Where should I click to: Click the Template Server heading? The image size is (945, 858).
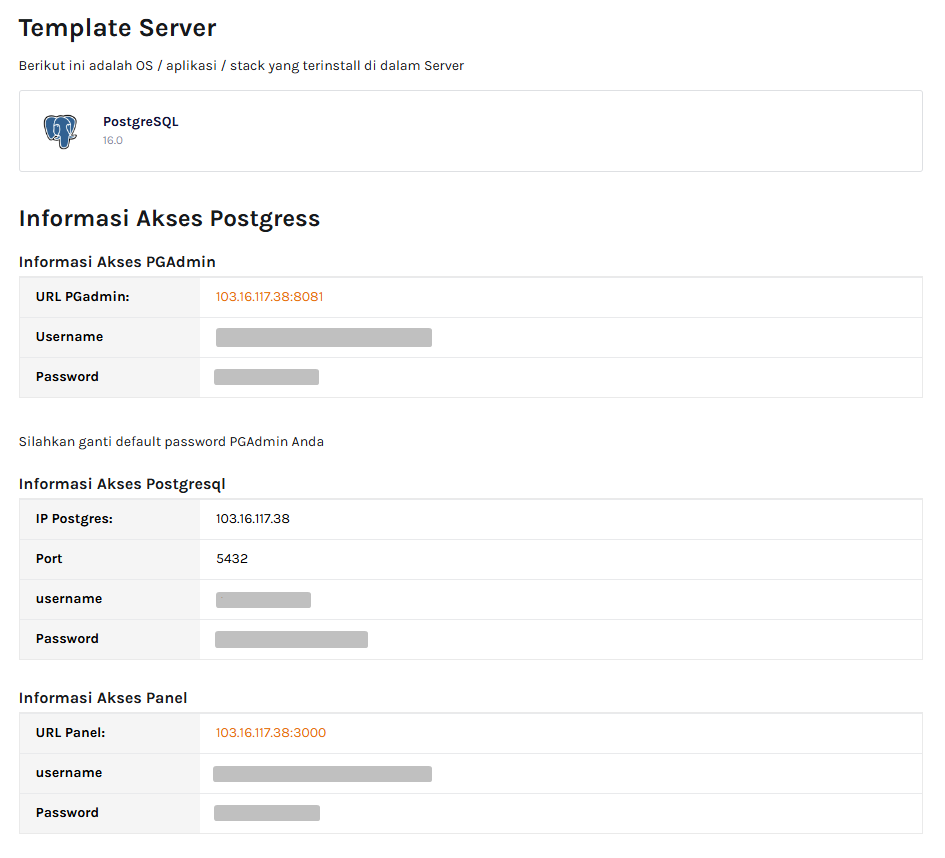(117, 28)
